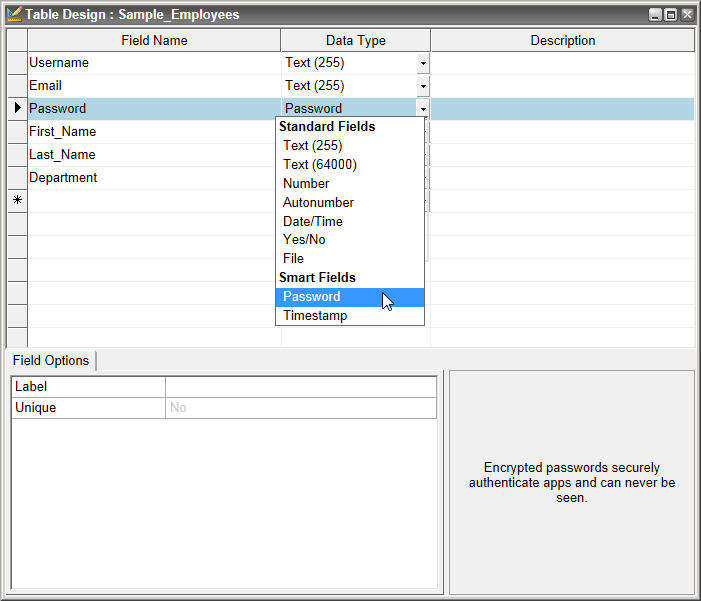Image resolution: width=701 pixels, height=601 pixels.
Task: Choose the Yes/No data type option
Action: point(304,240)
